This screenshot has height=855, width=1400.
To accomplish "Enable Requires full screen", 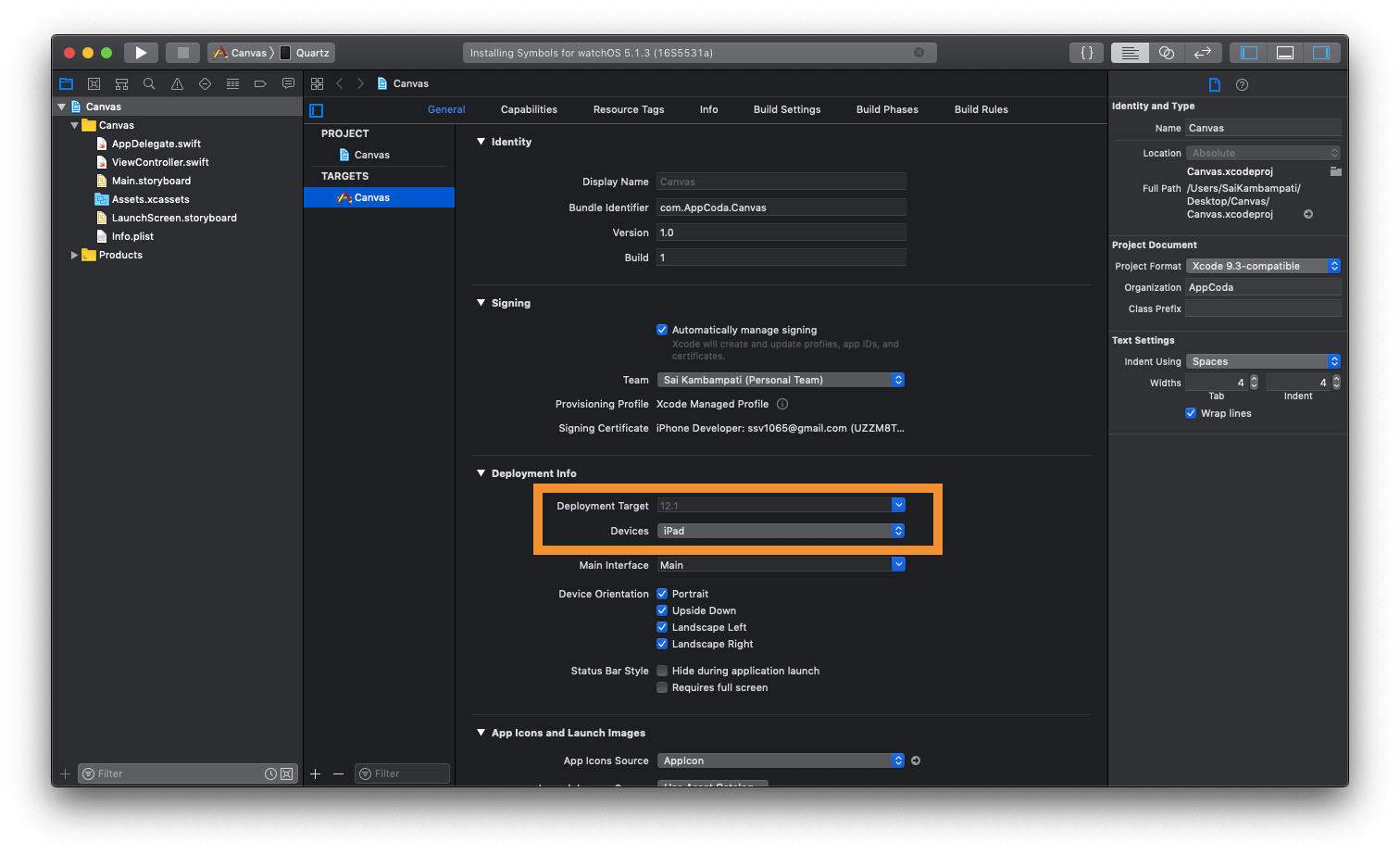I will point(662,687).
